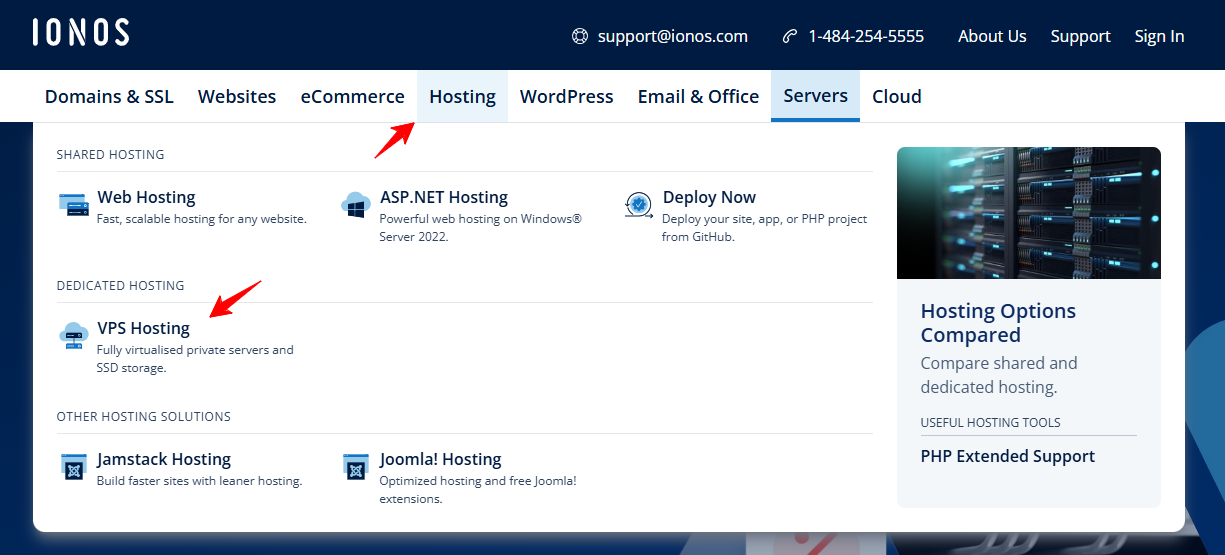Click the ASP.NET Hosting Windows cloud icon
The width and height of the screenshot is (1225, 555).
[356, 205]
